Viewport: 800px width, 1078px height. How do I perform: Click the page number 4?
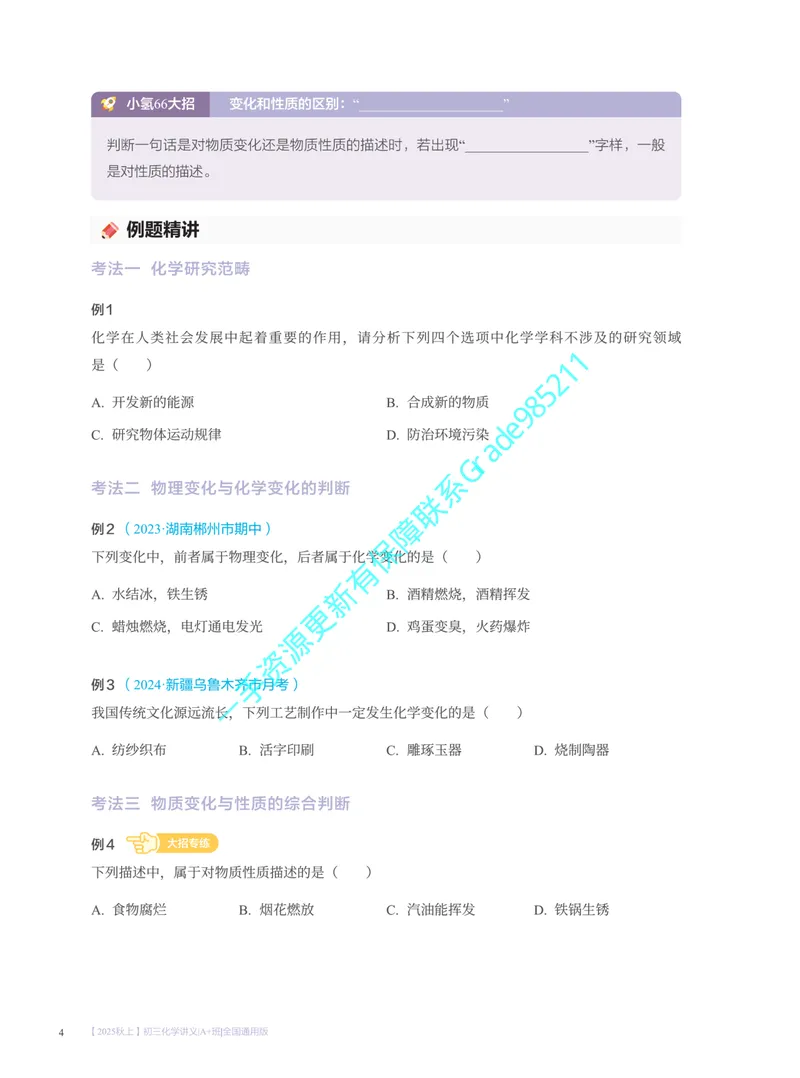coord(61,1032)
